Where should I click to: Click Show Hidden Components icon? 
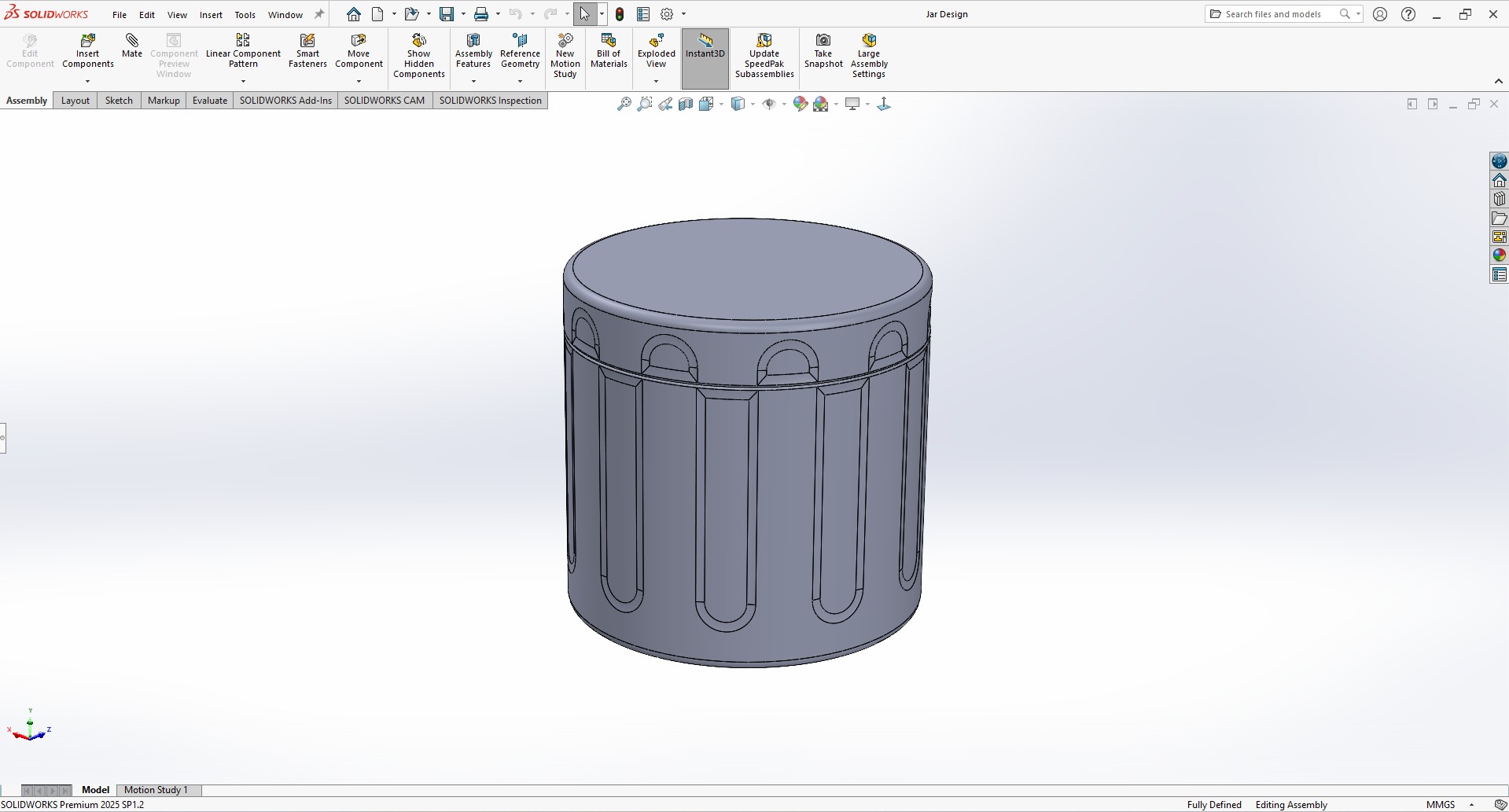(419, 41)
